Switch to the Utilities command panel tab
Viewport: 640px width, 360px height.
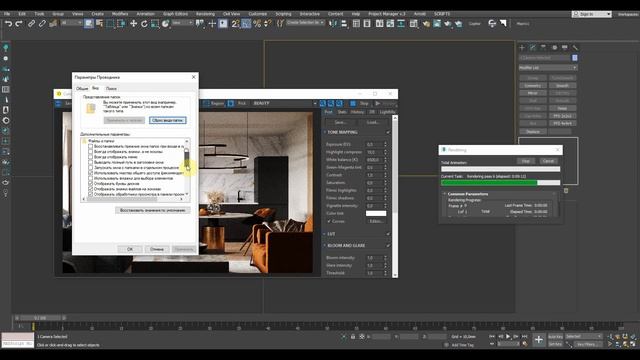(x=575, y=48)
